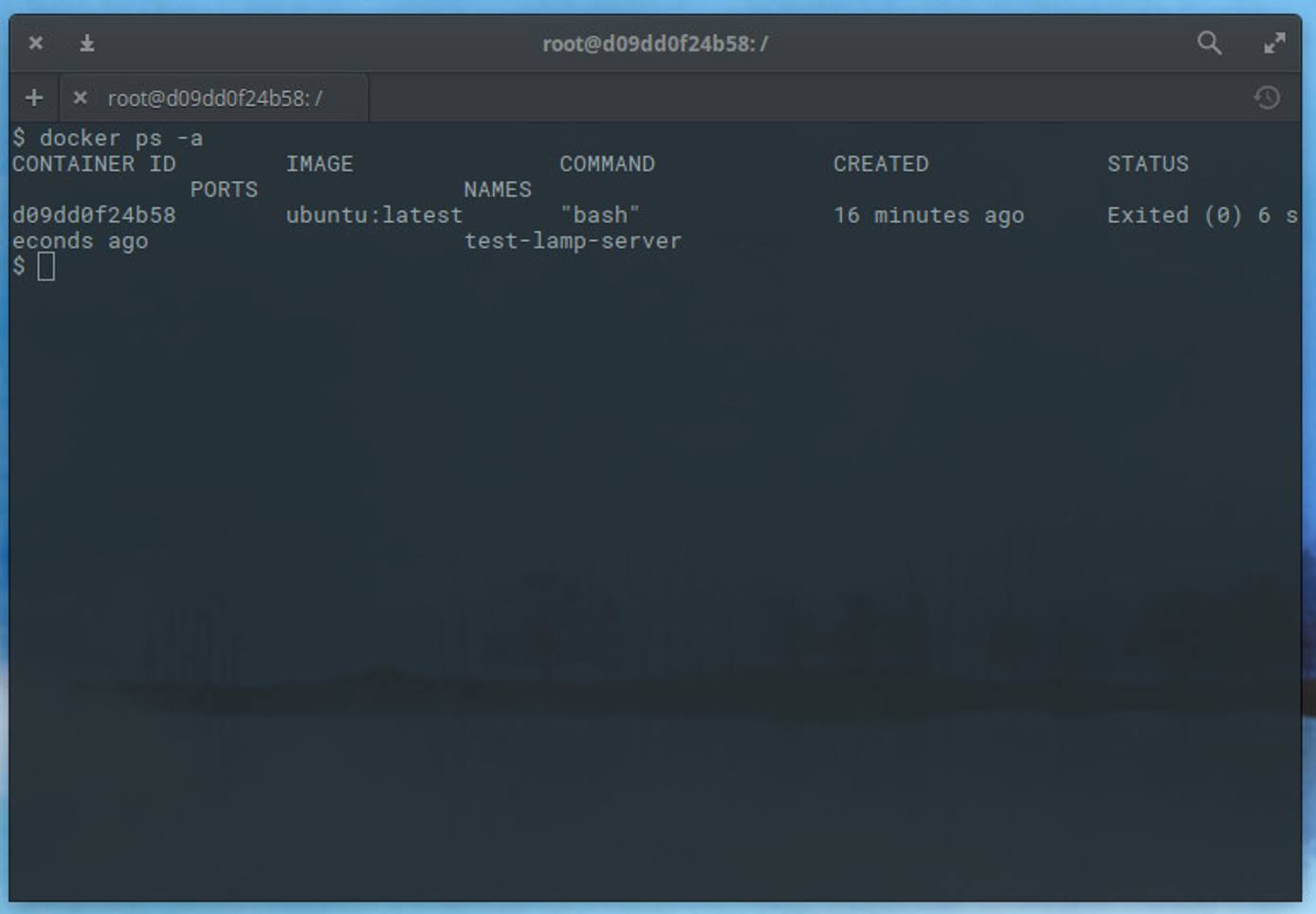The width and height of the screenshot is (1316, 914).
Task: Open the terminal search with the magnifier icon
Action: pyautogui.click(x=1209, y=44)
